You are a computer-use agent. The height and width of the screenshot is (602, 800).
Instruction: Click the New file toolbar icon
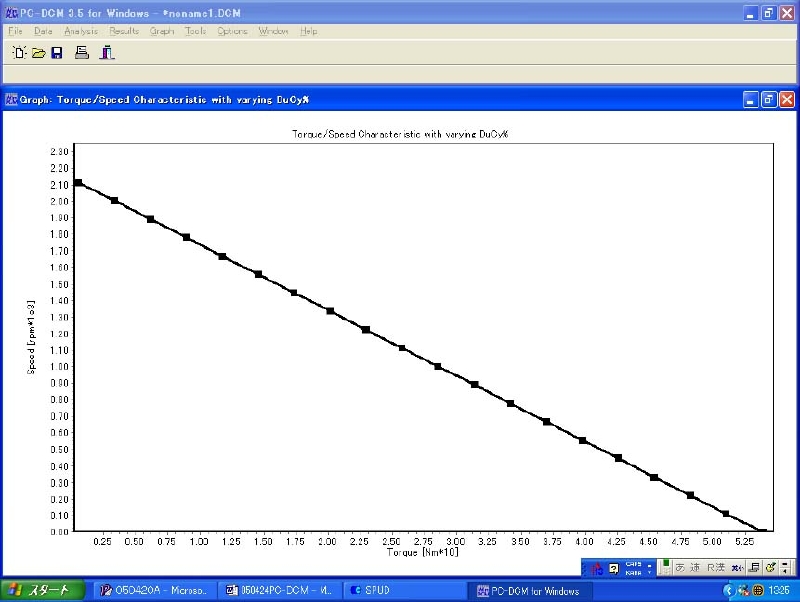tap(19, 52)
